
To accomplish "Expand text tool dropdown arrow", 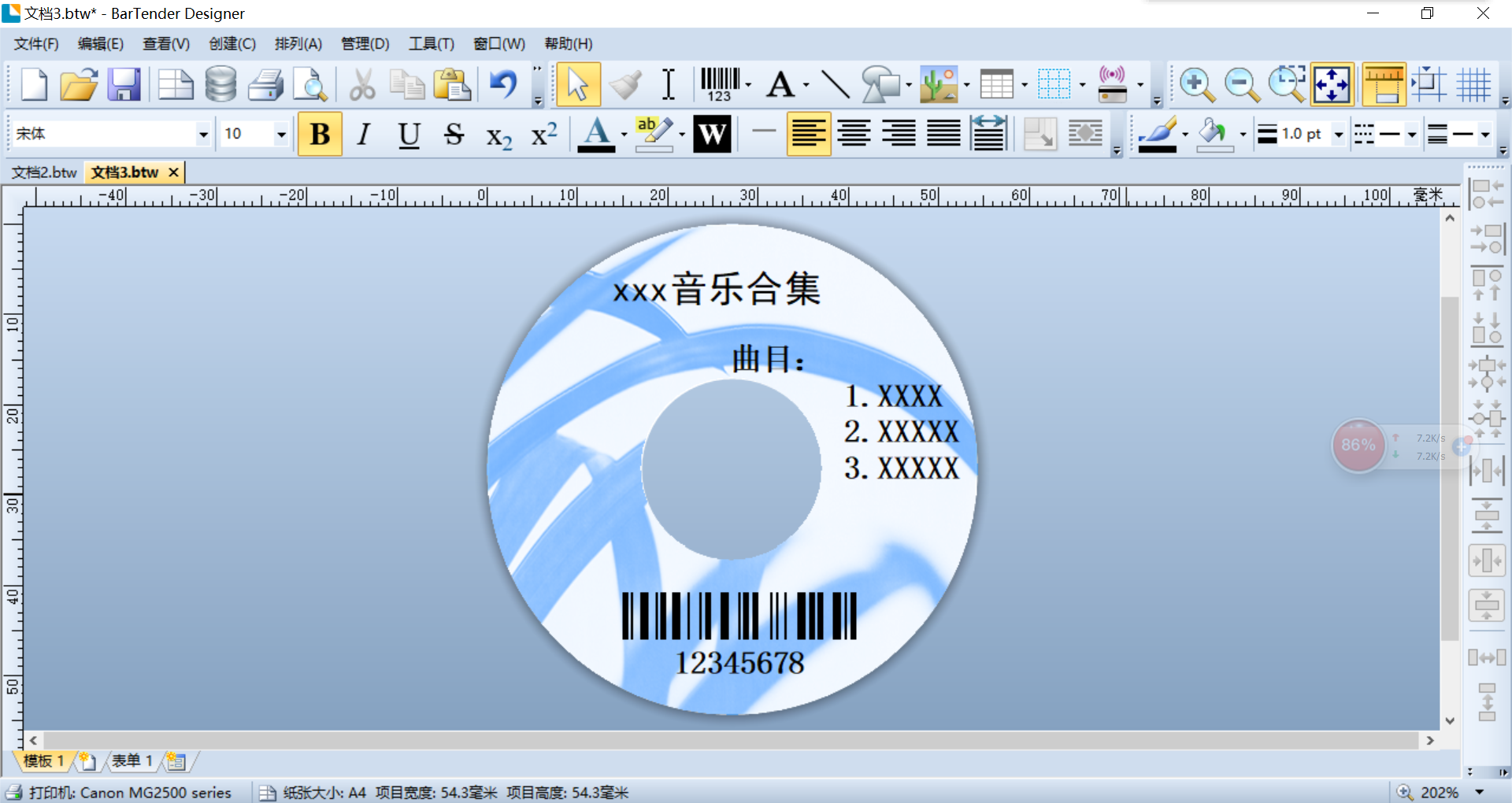I will point(806,85).
